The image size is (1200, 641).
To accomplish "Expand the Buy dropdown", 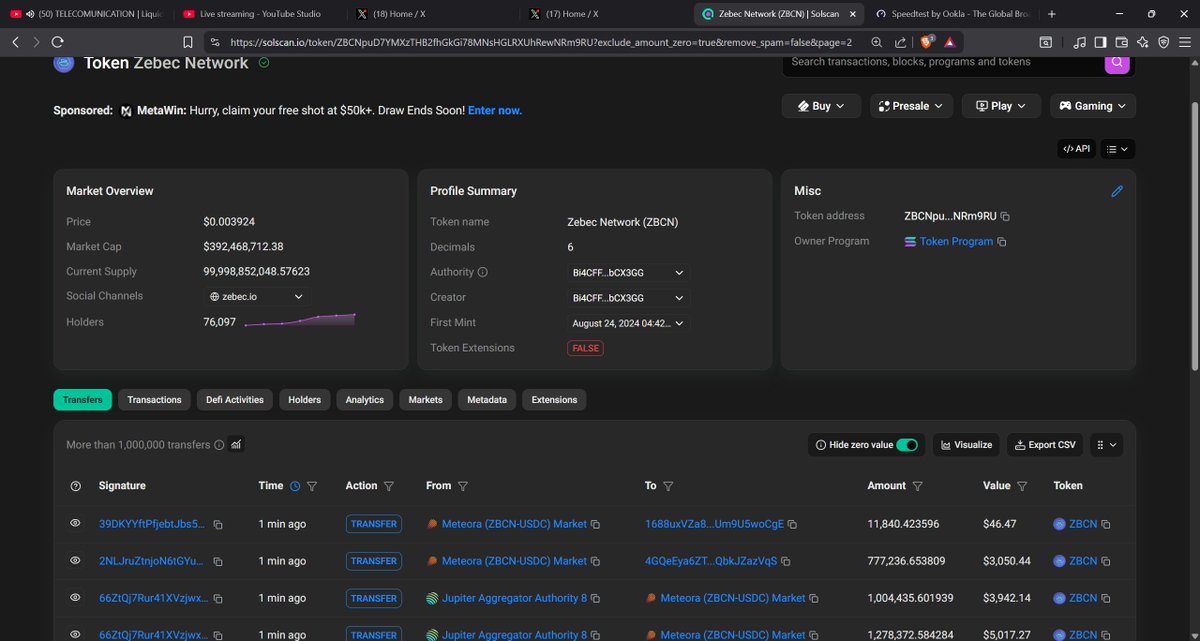I will pos(821,106).
